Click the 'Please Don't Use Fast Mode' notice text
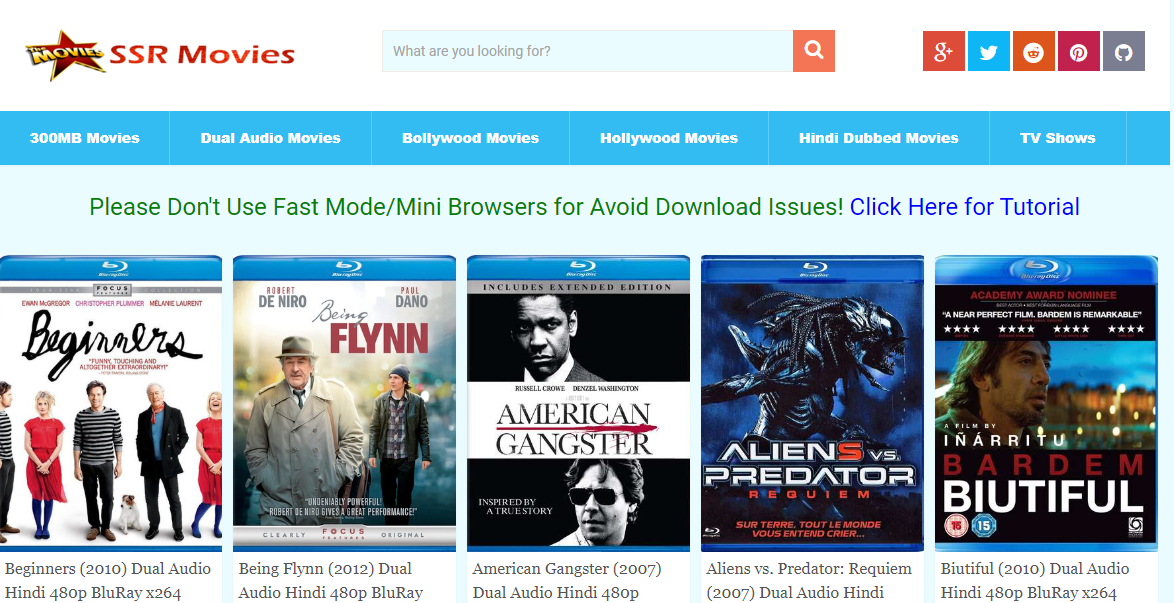Viewport: 1174px width, 603px height. pos(466,207)
